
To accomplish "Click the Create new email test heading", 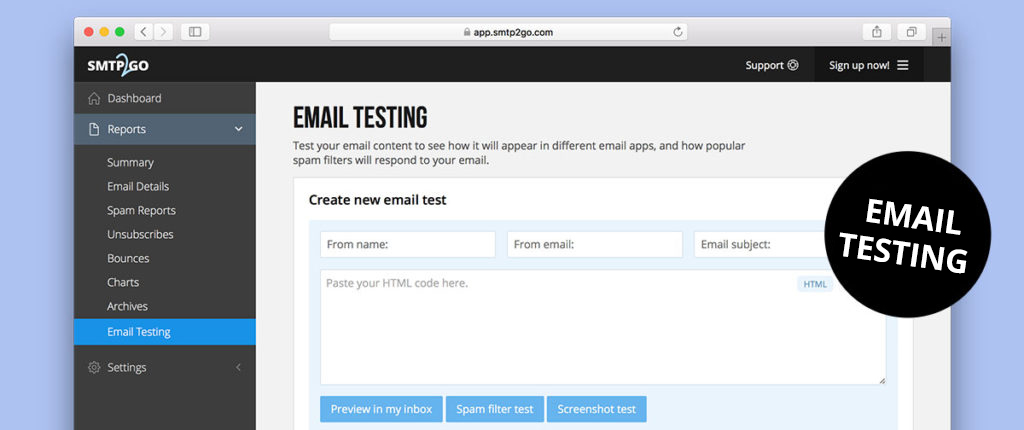I will [x=377, y=200].
